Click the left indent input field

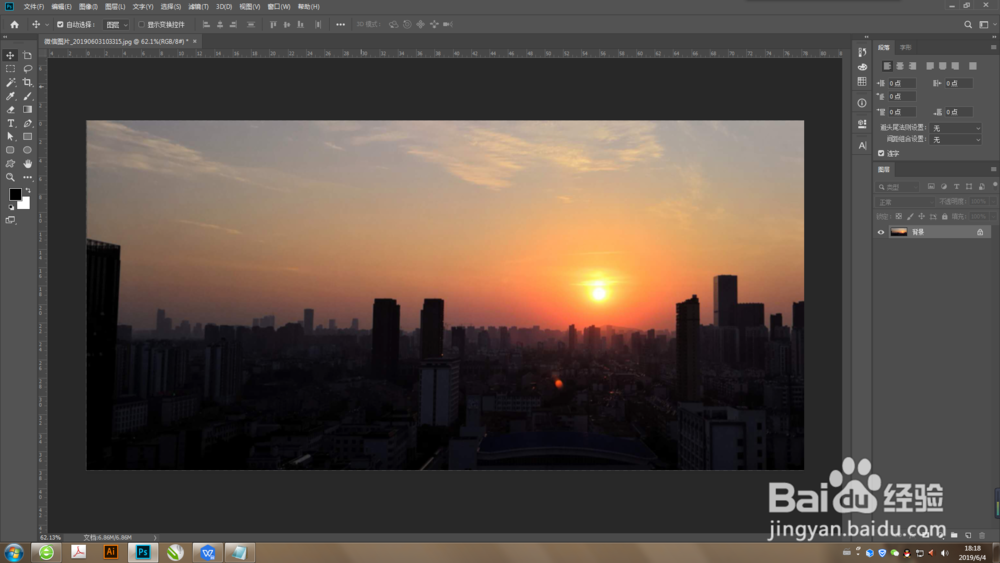[x=902, y=84]
